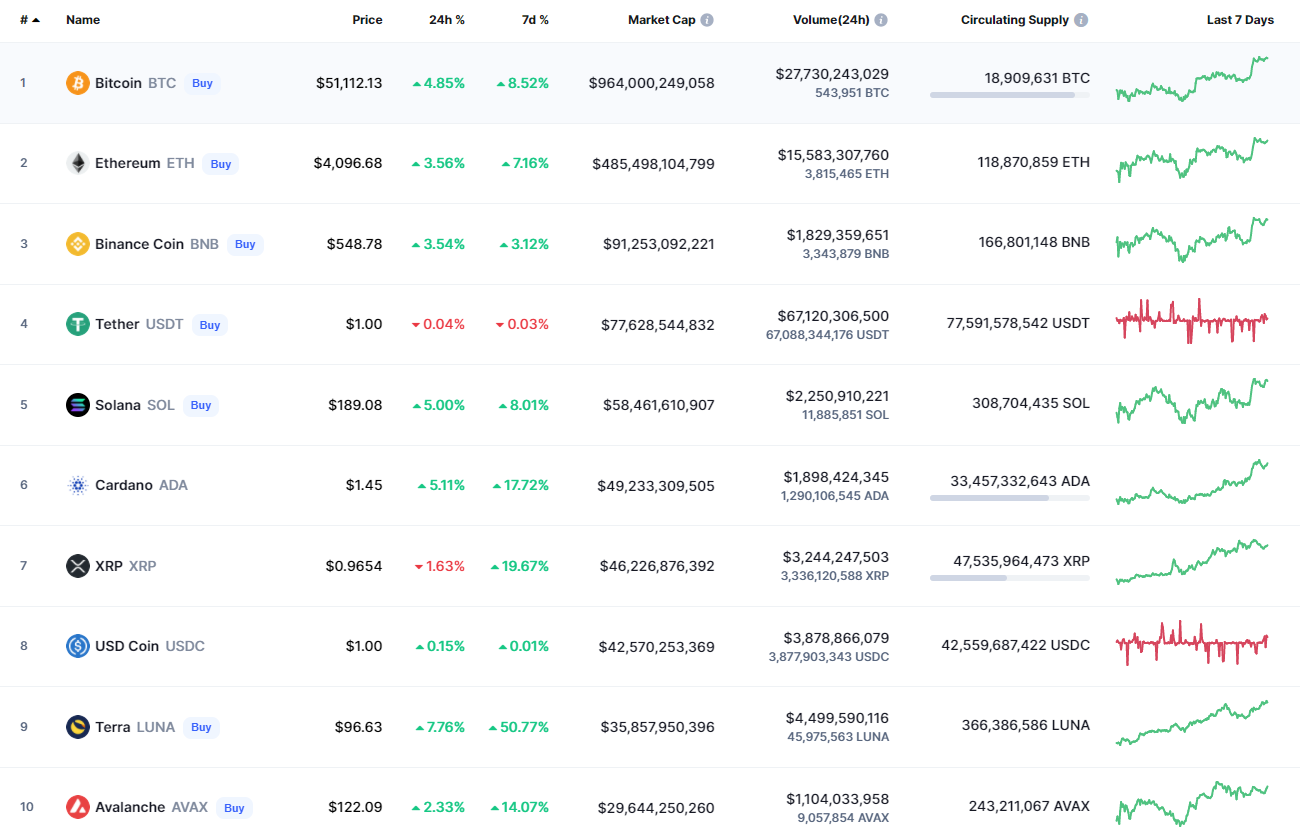This screenshot has width=1300, height=835.
Task: Click the Buy button next to Ethereum
Action: tap(221, 164)
